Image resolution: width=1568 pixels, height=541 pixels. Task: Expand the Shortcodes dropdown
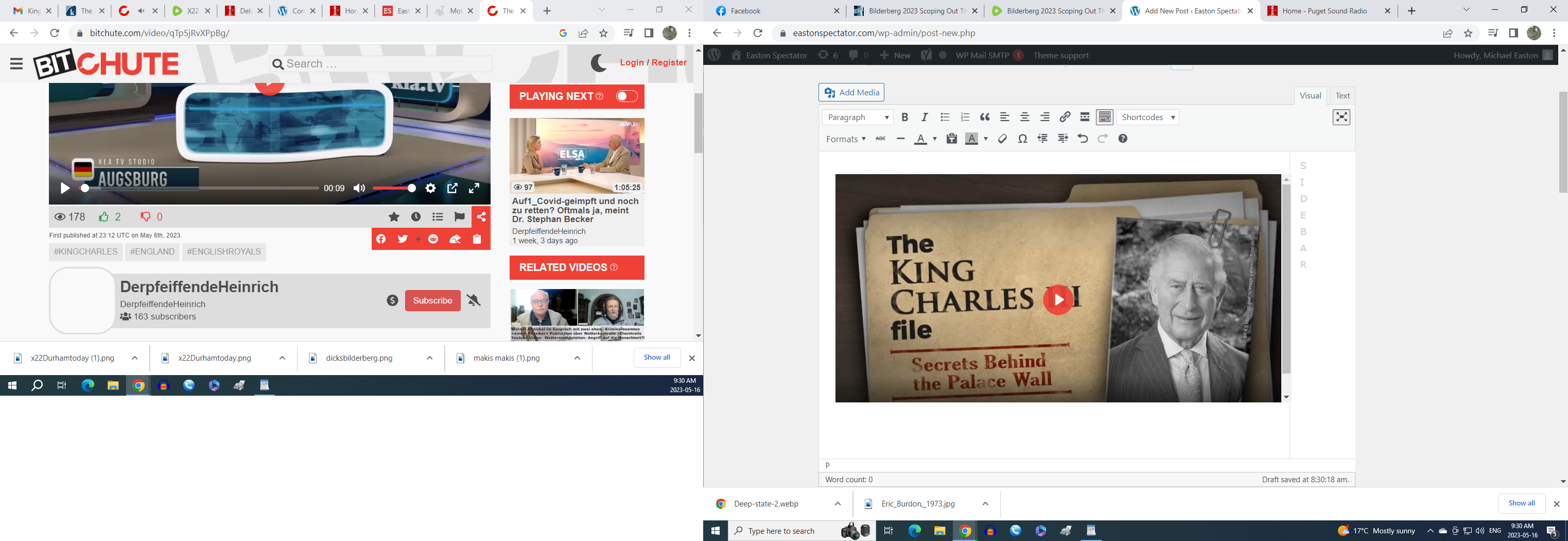1147,117
